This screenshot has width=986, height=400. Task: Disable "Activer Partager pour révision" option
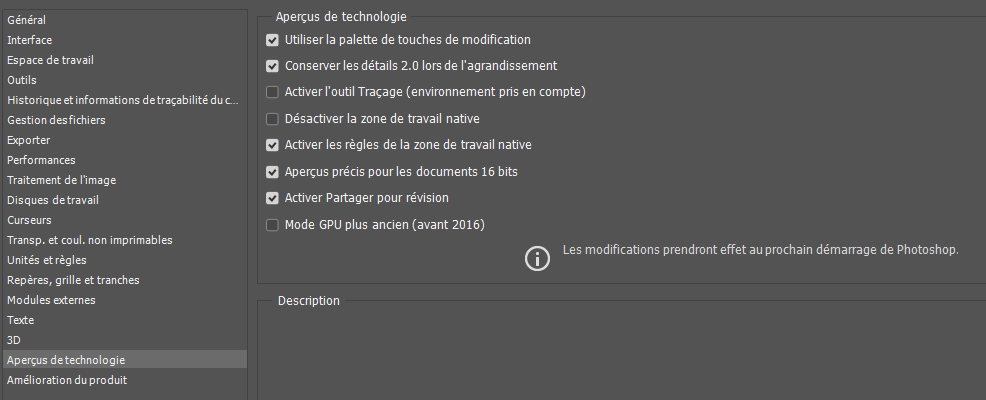pos(273,198)
